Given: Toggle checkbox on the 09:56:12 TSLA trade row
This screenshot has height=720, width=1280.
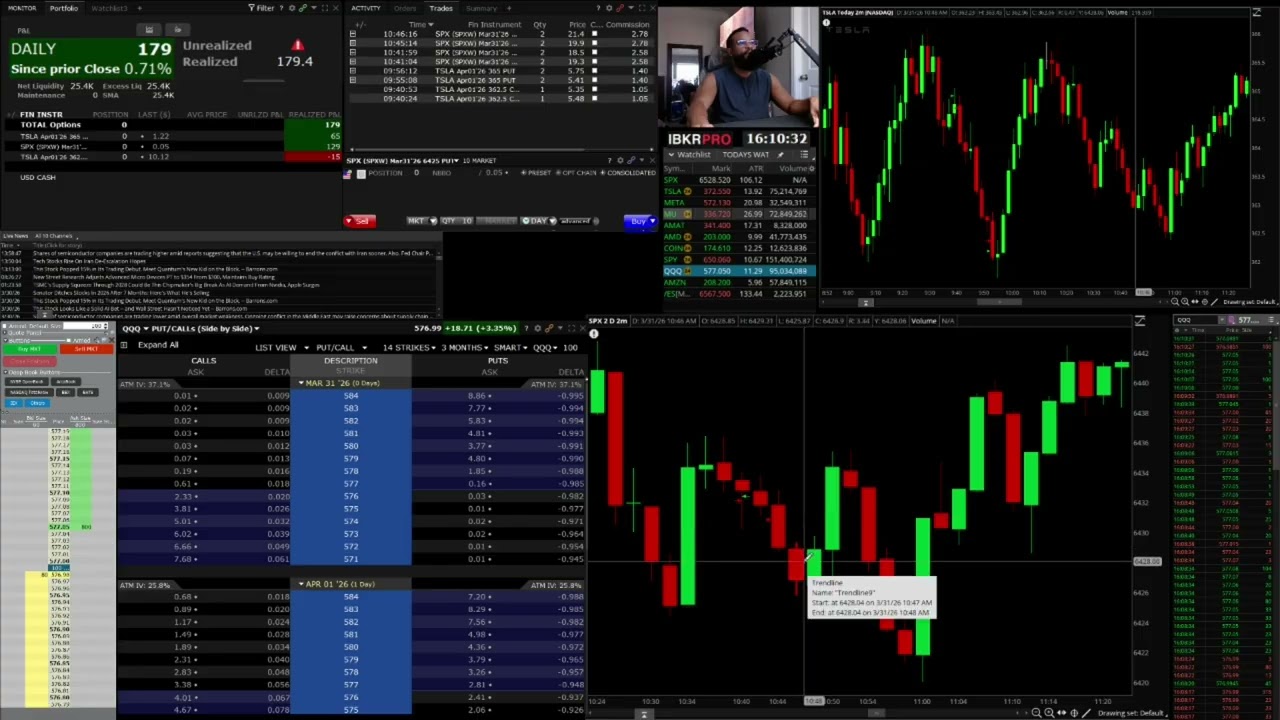Looking at the screenshot, I should click(594, 71).
